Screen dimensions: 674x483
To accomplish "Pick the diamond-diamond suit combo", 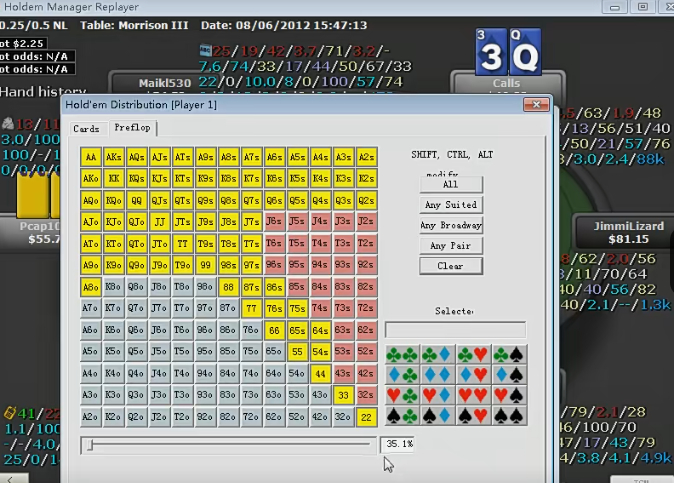I will tap(437, 374).
